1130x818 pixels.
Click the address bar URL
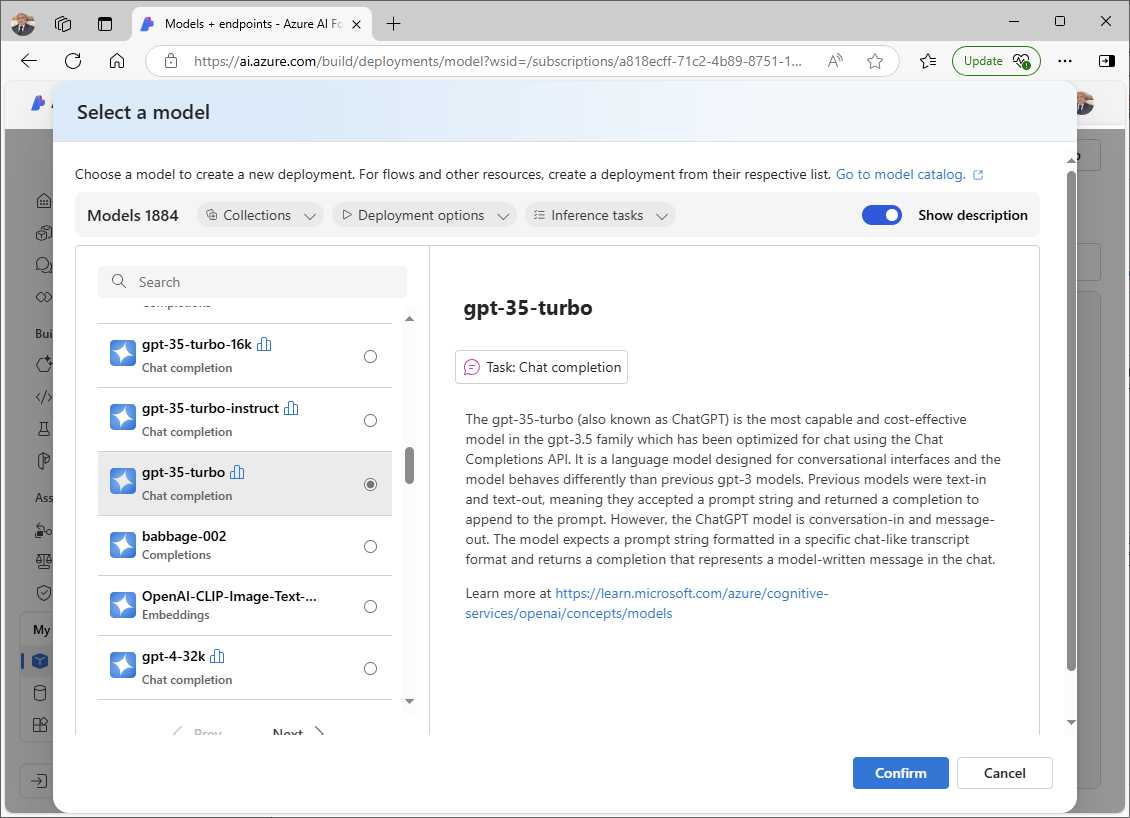[x=497, y=61]
